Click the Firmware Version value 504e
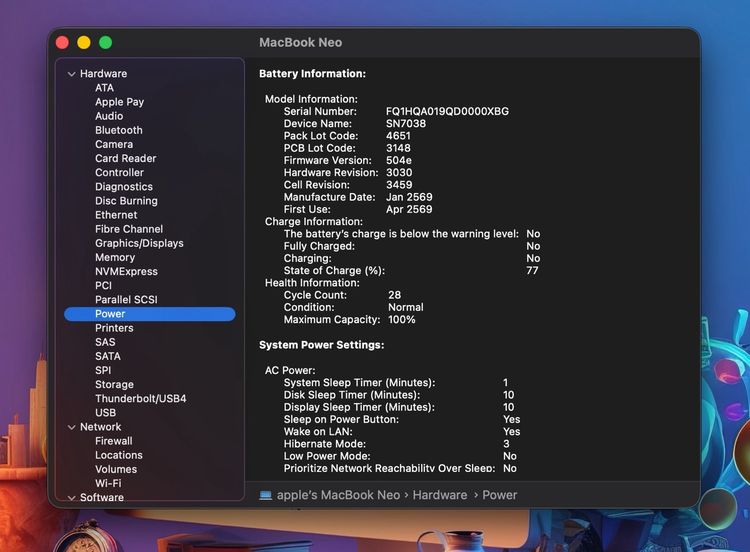The image size is (750, 552). [x=398, y=160]
